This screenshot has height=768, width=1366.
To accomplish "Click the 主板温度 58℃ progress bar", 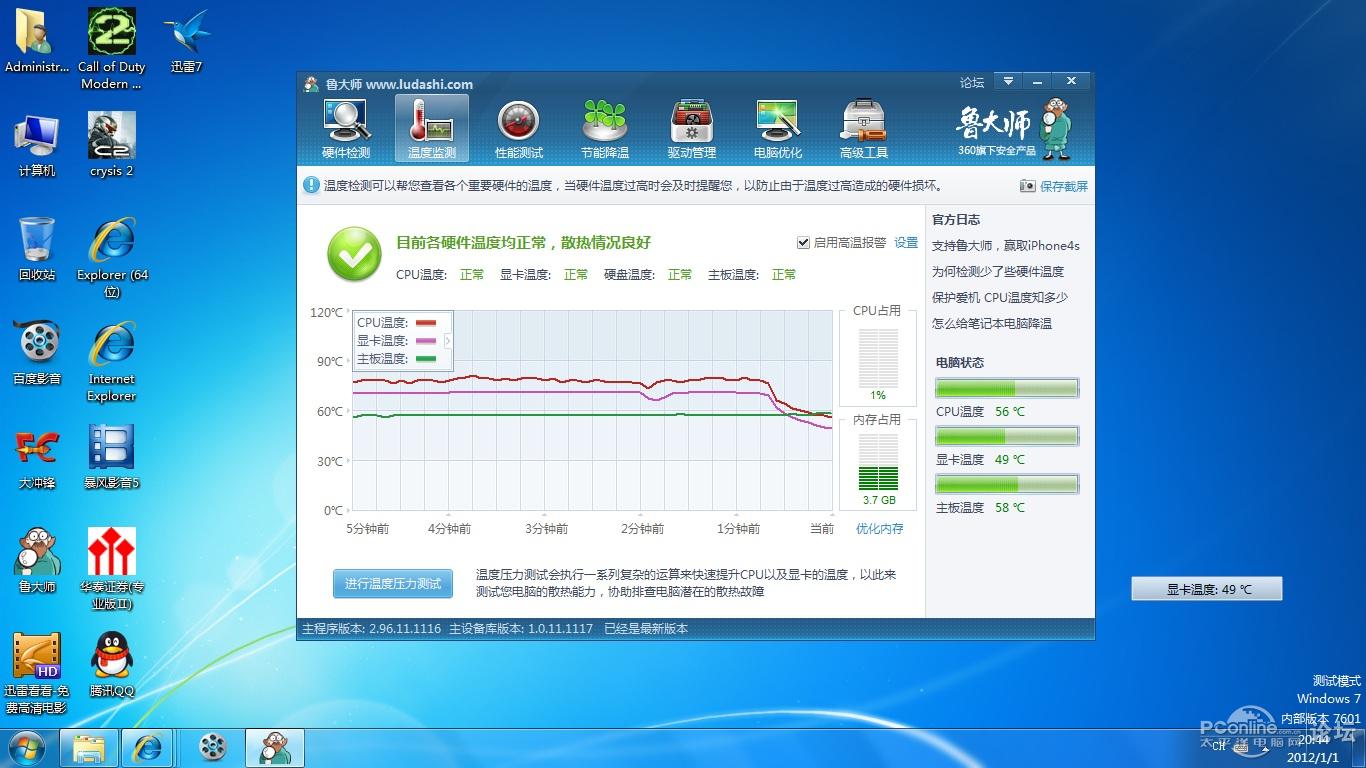I will 1007,484.
